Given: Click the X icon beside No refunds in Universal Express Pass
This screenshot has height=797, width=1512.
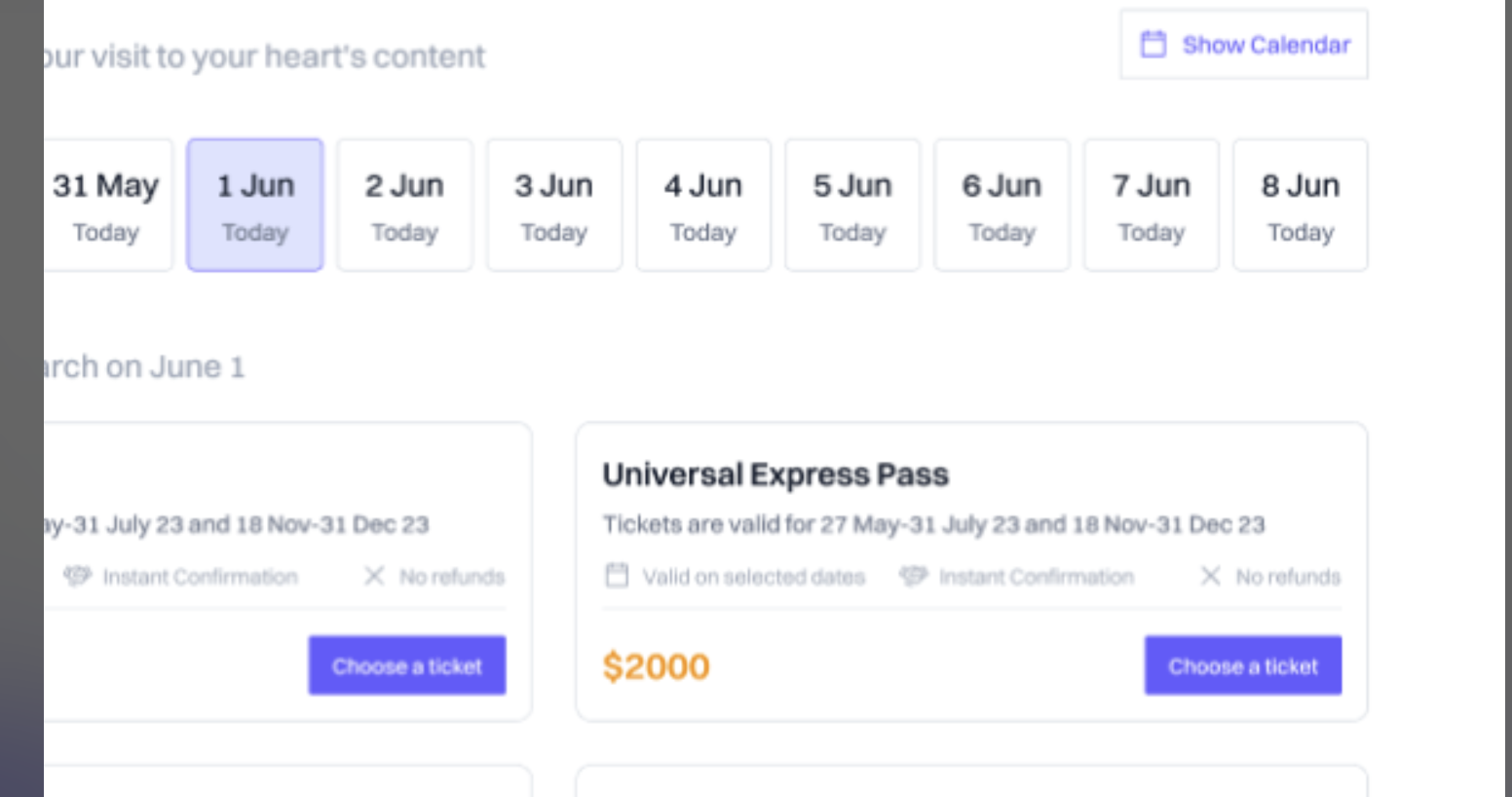Looking at the screenshot, I should click(x=1210, y=576).
